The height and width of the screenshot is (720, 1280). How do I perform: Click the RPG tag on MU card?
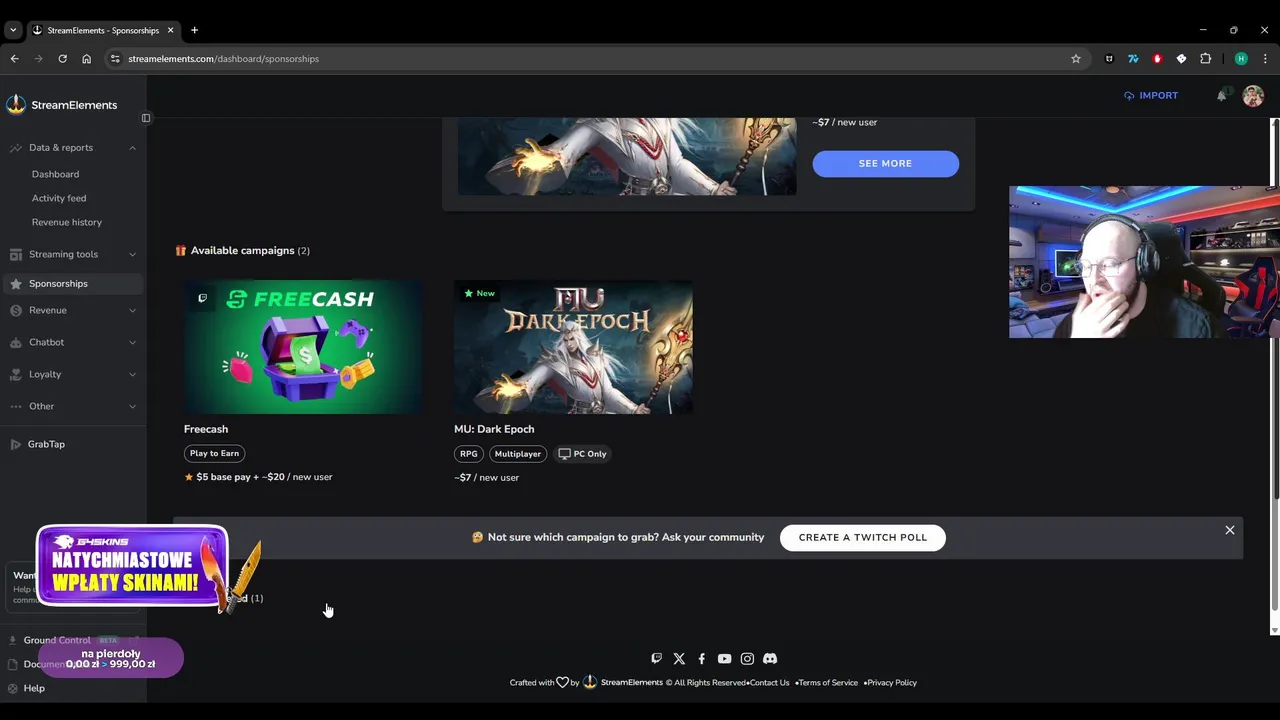tap(469, 454)
